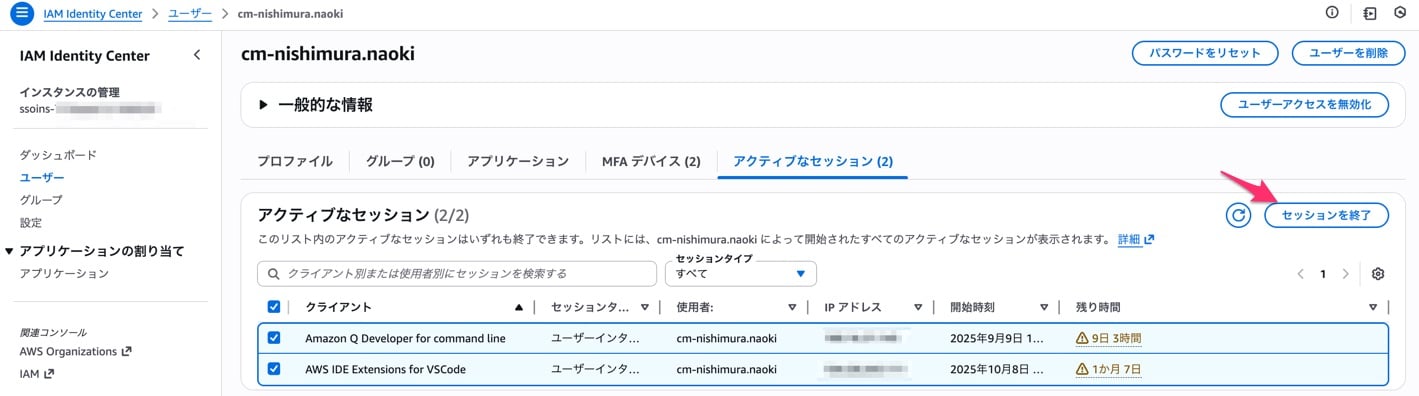The image size is (1419, 396).
Task: Toggle the select-all sessions checkbox
Action: [274, 307]
